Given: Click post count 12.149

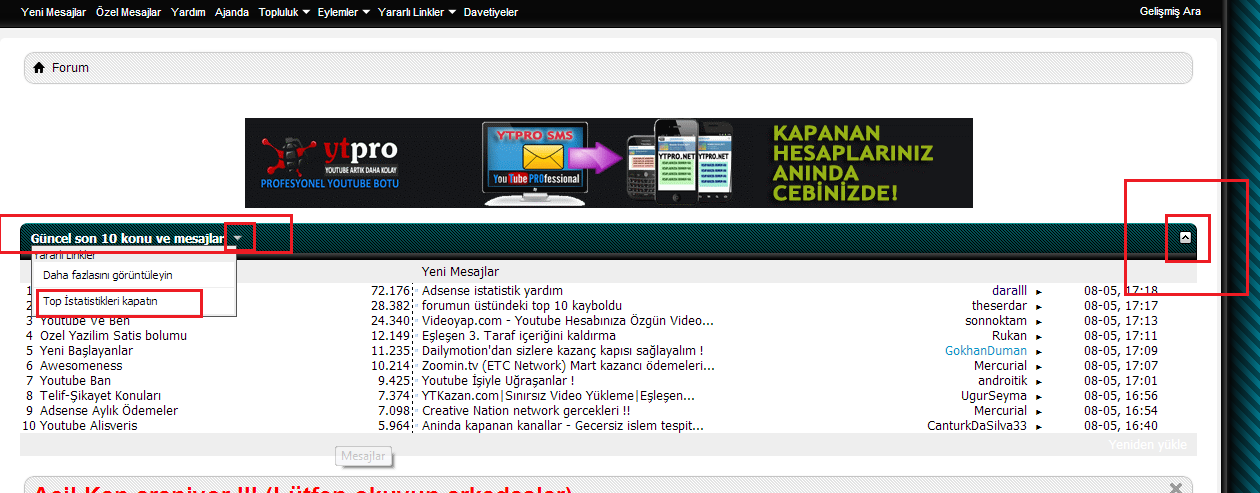Looking at the screenshot, I should pos(390,336).
